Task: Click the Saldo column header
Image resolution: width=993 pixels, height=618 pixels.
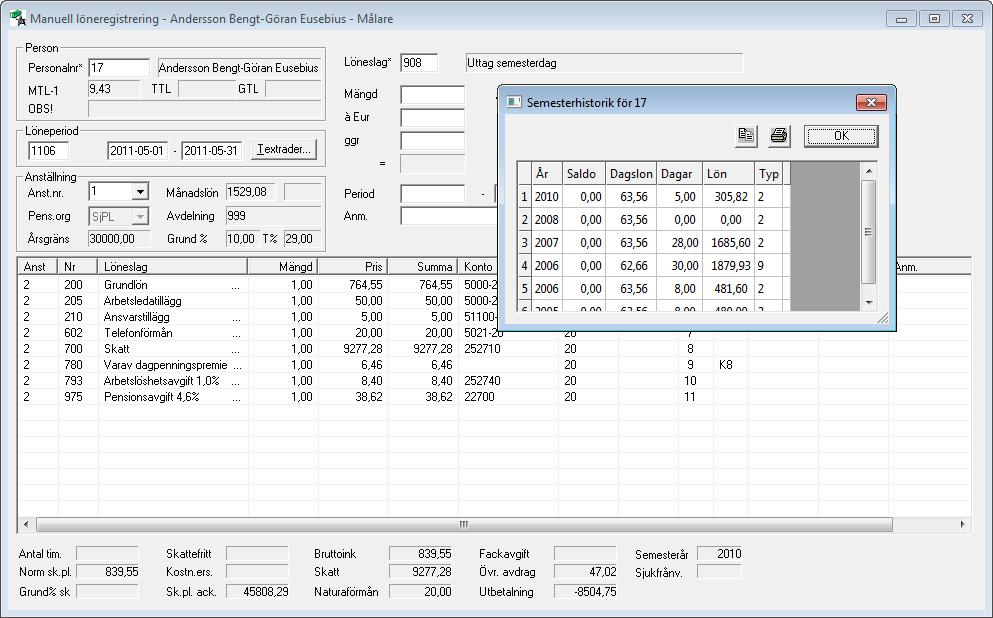Action: point(584,173)
